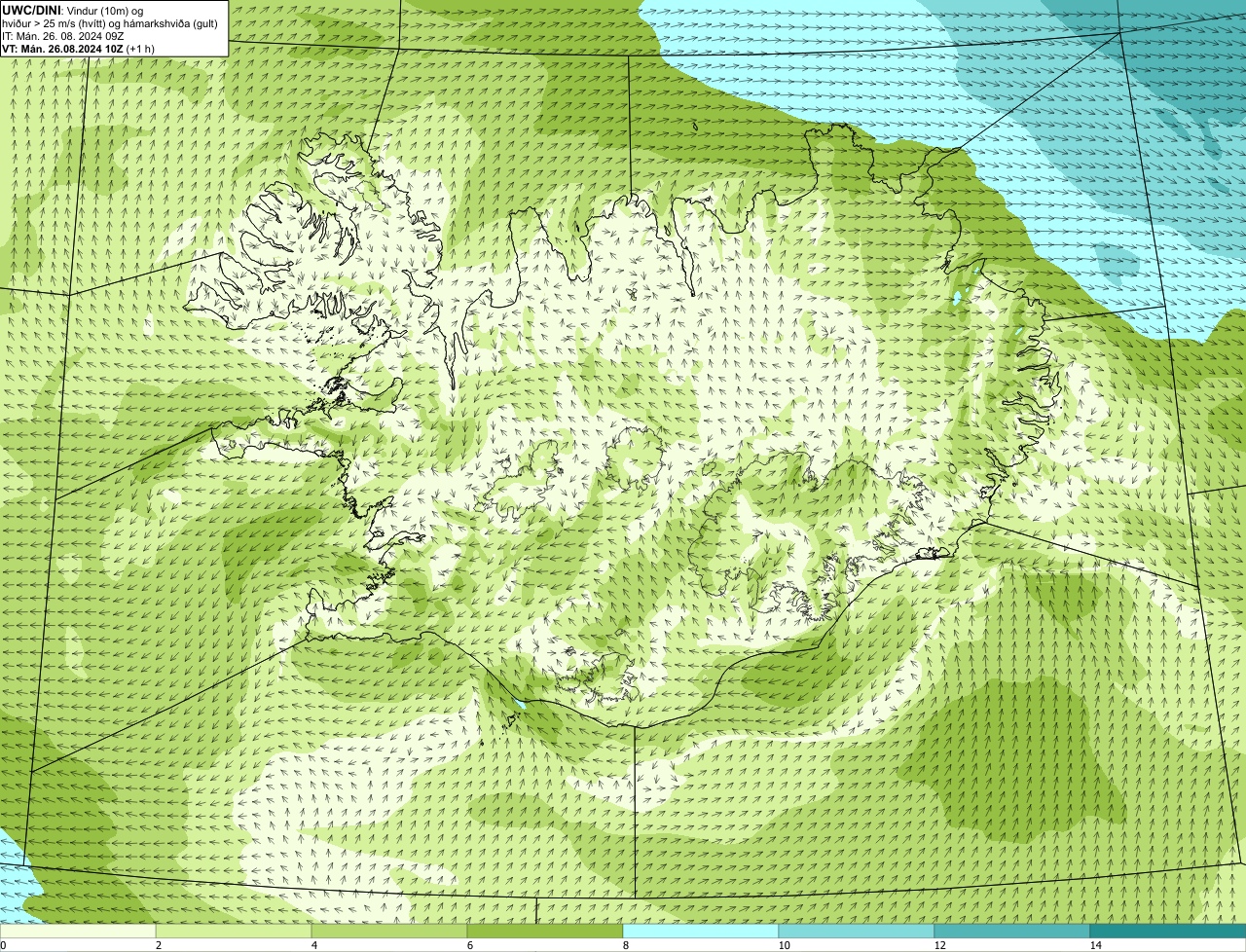Click the legend scale label '2'

(x=158, y=945)
